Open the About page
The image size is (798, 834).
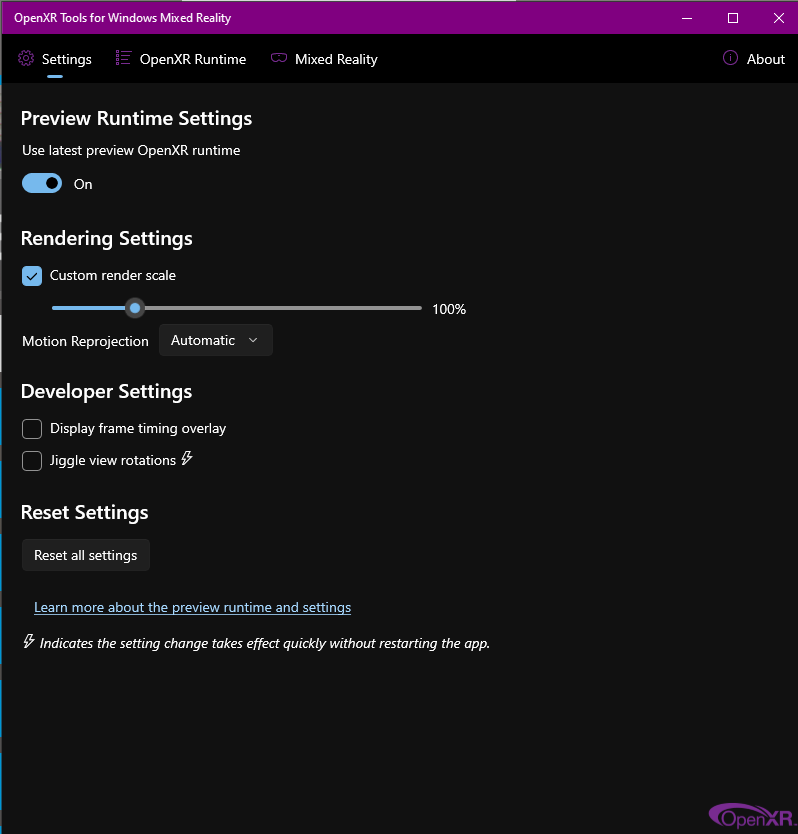tap(753, 59)
